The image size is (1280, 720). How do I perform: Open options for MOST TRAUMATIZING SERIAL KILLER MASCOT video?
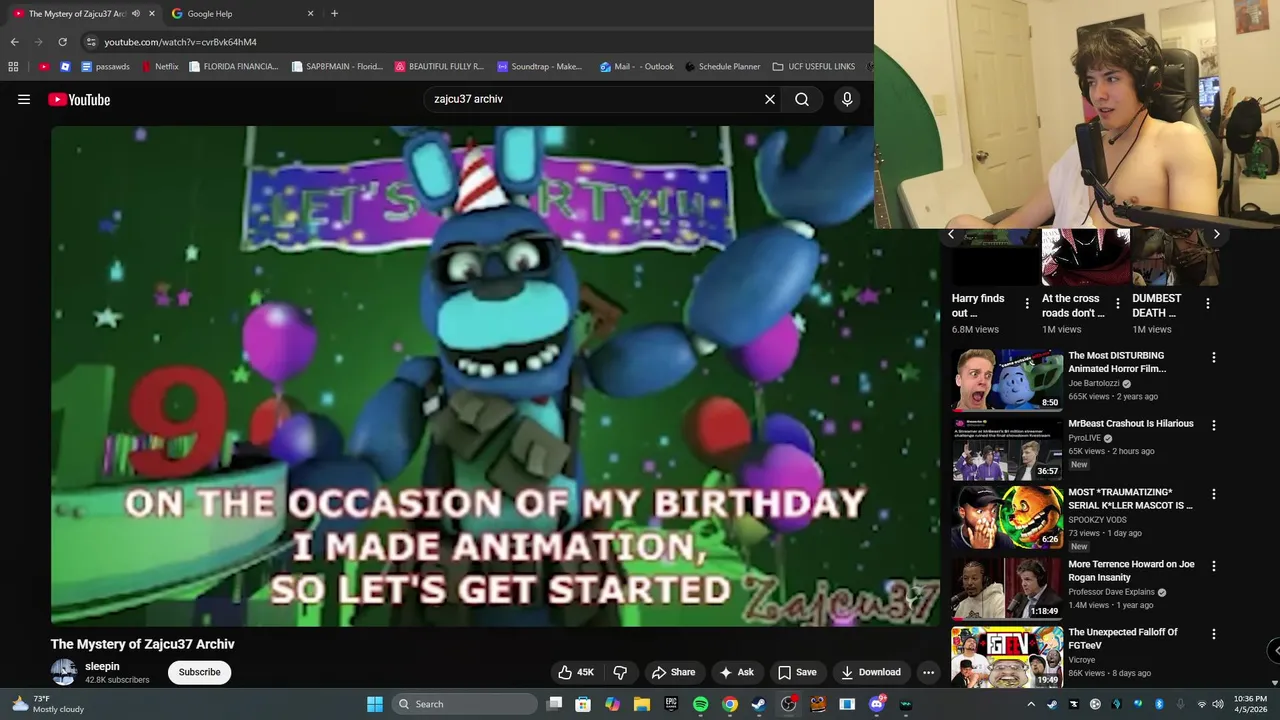1214,494
